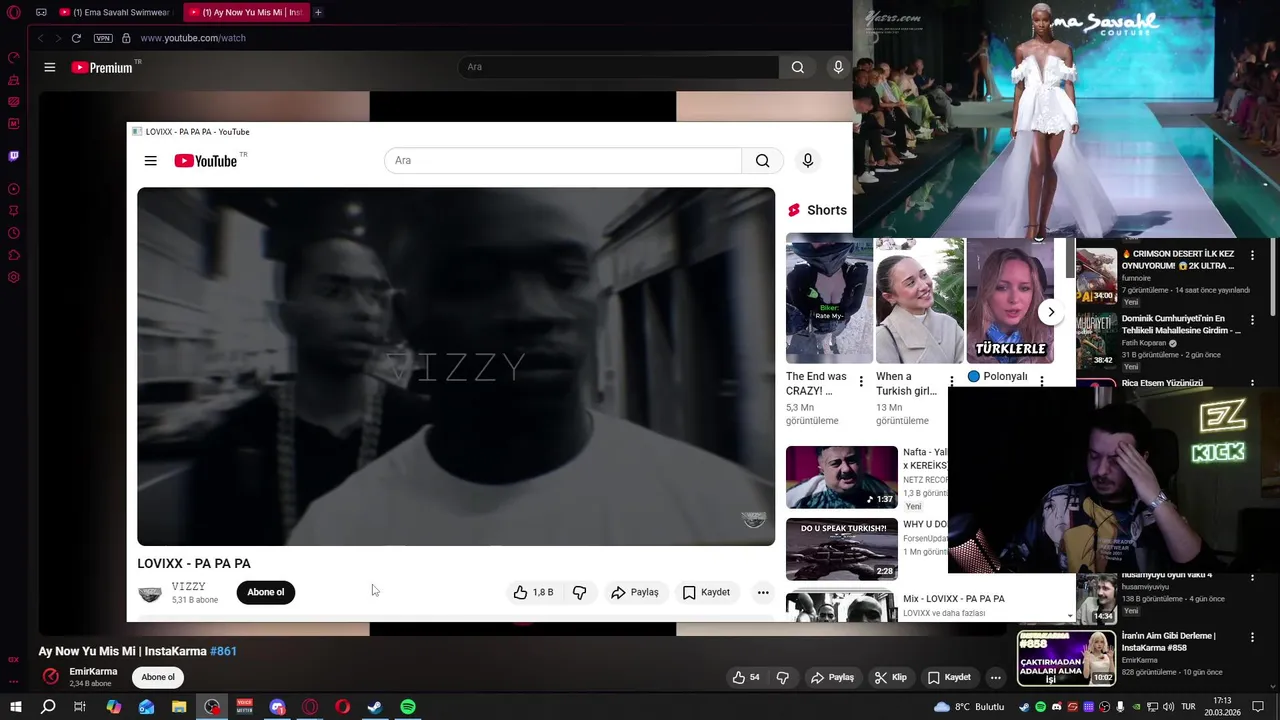Screen dimensions: 1280x720
Task: Click outer YouTube Premium search magnifier button
Action: point(797,67)
